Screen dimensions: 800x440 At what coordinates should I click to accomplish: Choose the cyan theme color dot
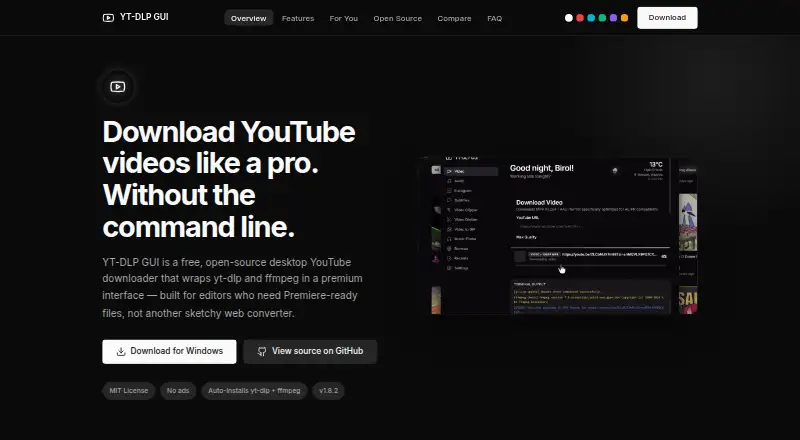[591, 18]
